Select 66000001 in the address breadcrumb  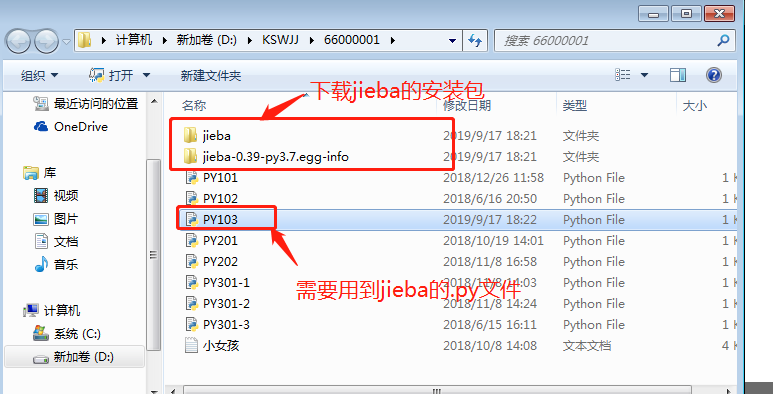[x=351, y=40]
